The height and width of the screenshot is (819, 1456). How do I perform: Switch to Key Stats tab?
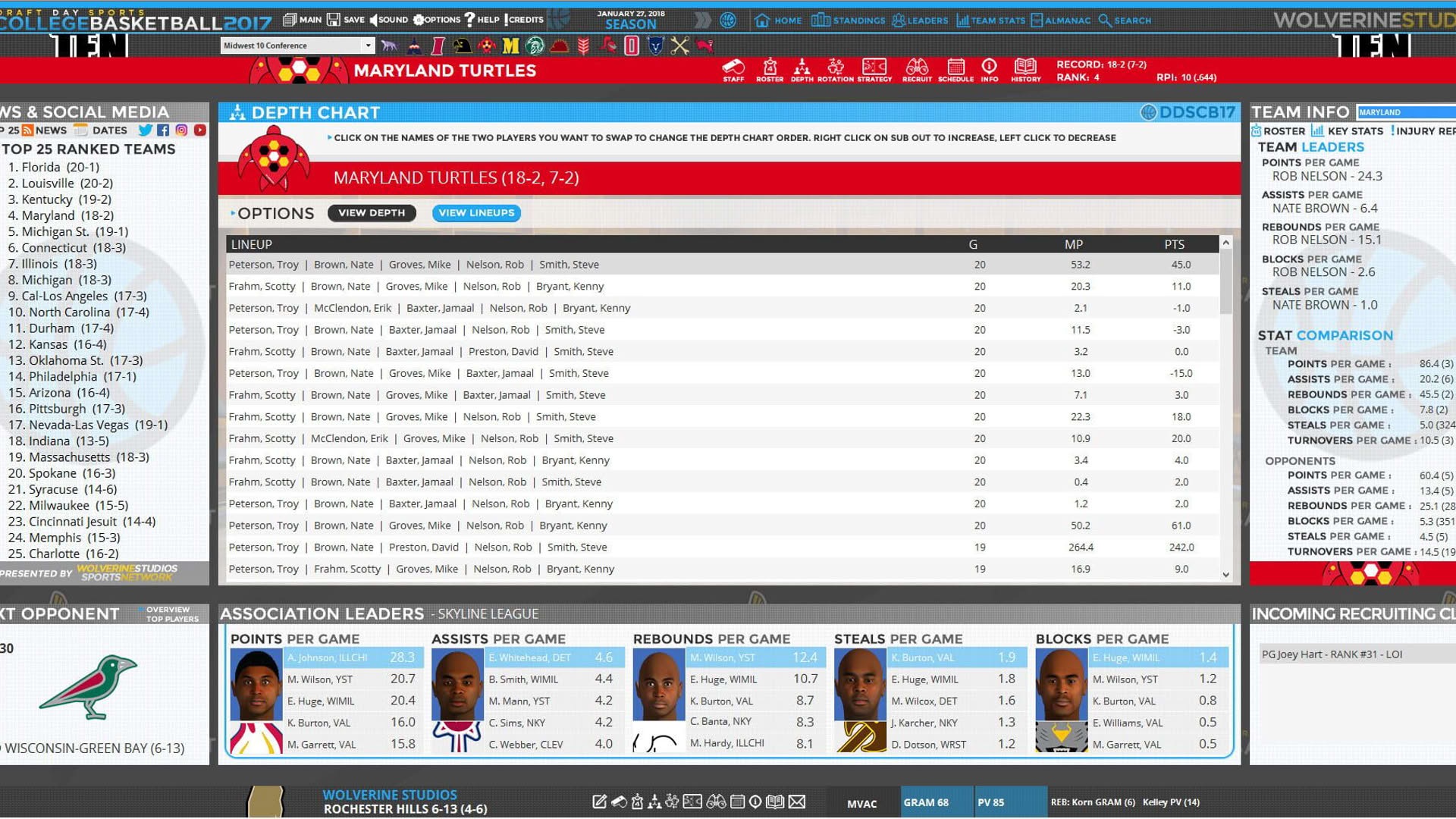(1347, 130)
